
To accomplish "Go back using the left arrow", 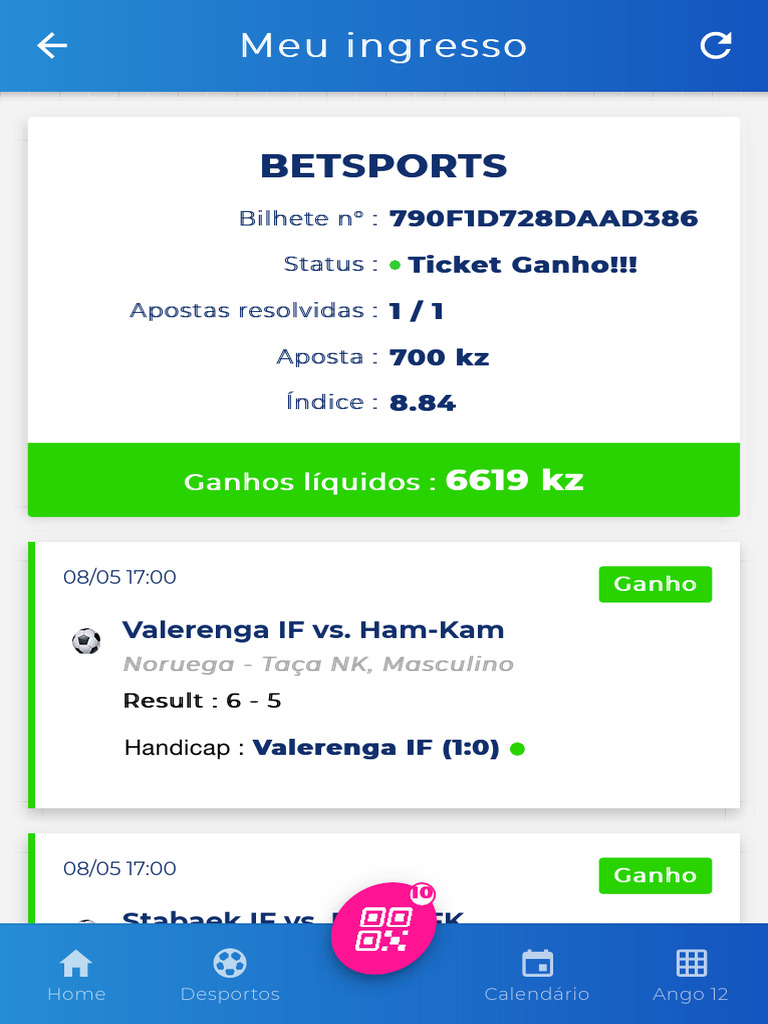I will pyautogui.click(x=52, y=46).
